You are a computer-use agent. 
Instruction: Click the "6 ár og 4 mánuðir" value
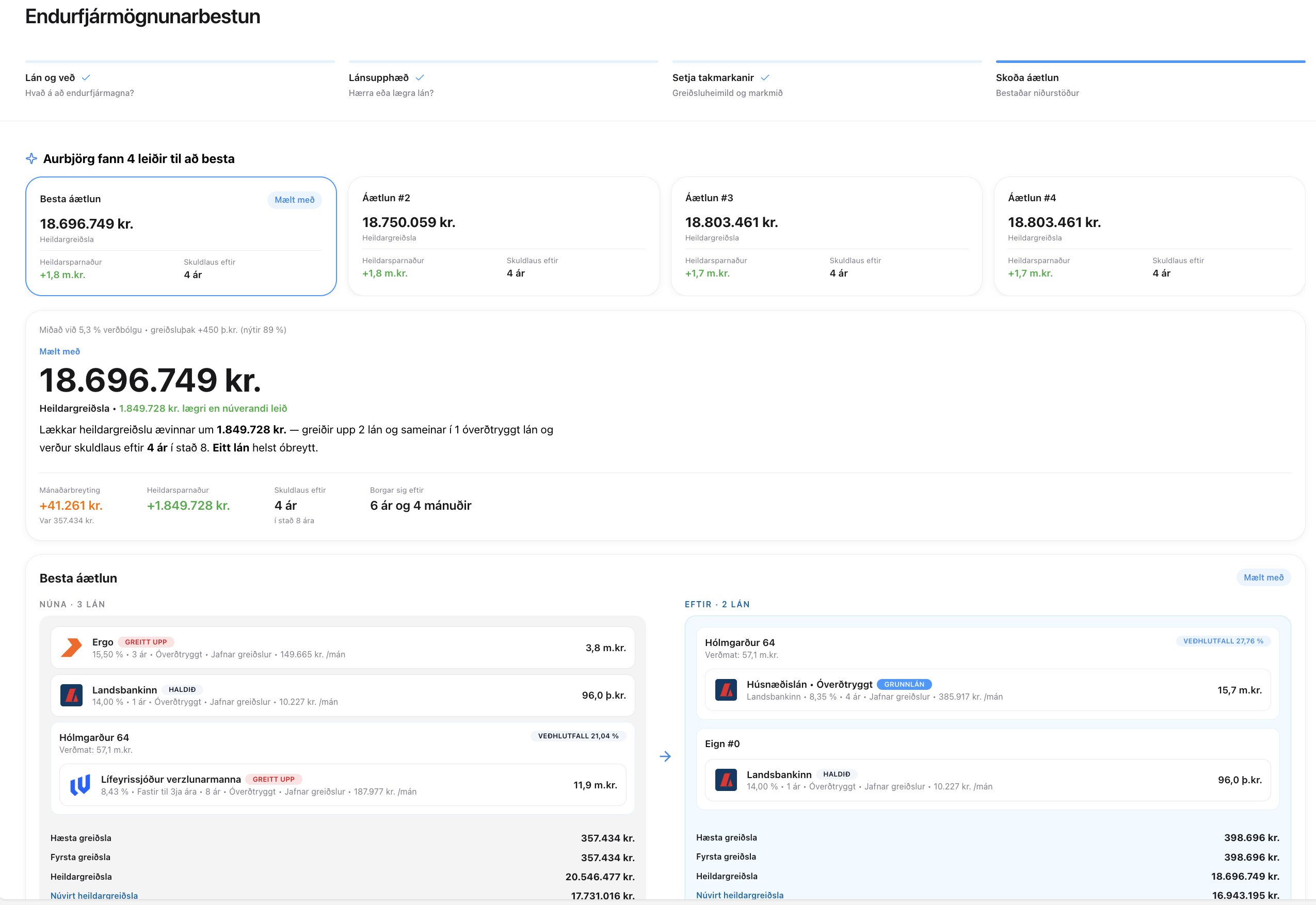(421, 506)
